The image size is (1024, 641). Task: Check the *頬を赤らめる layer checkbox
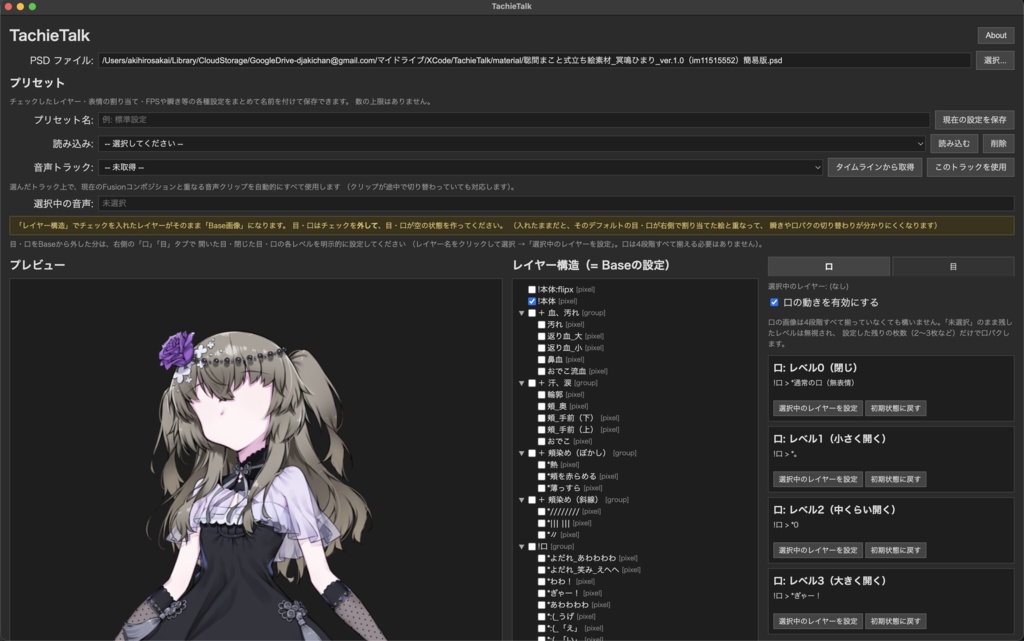point(541,476)
